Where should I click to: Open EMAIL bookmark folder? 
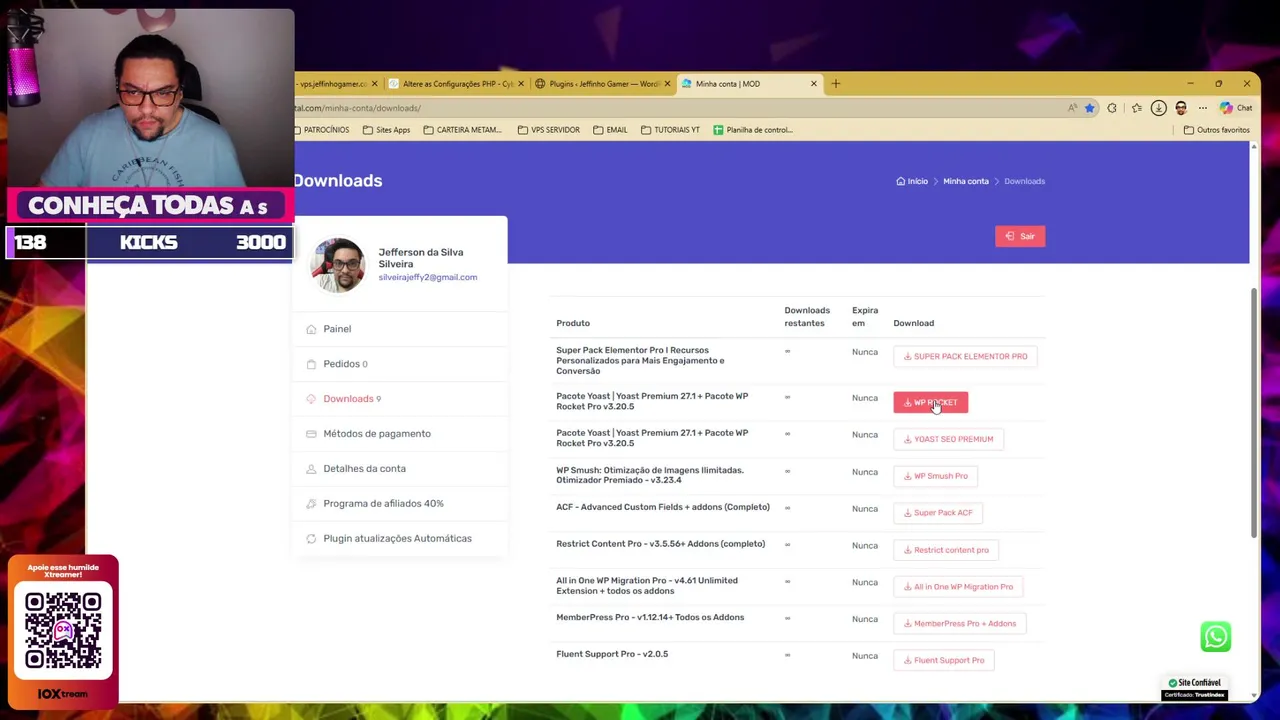tap(610, 130)
